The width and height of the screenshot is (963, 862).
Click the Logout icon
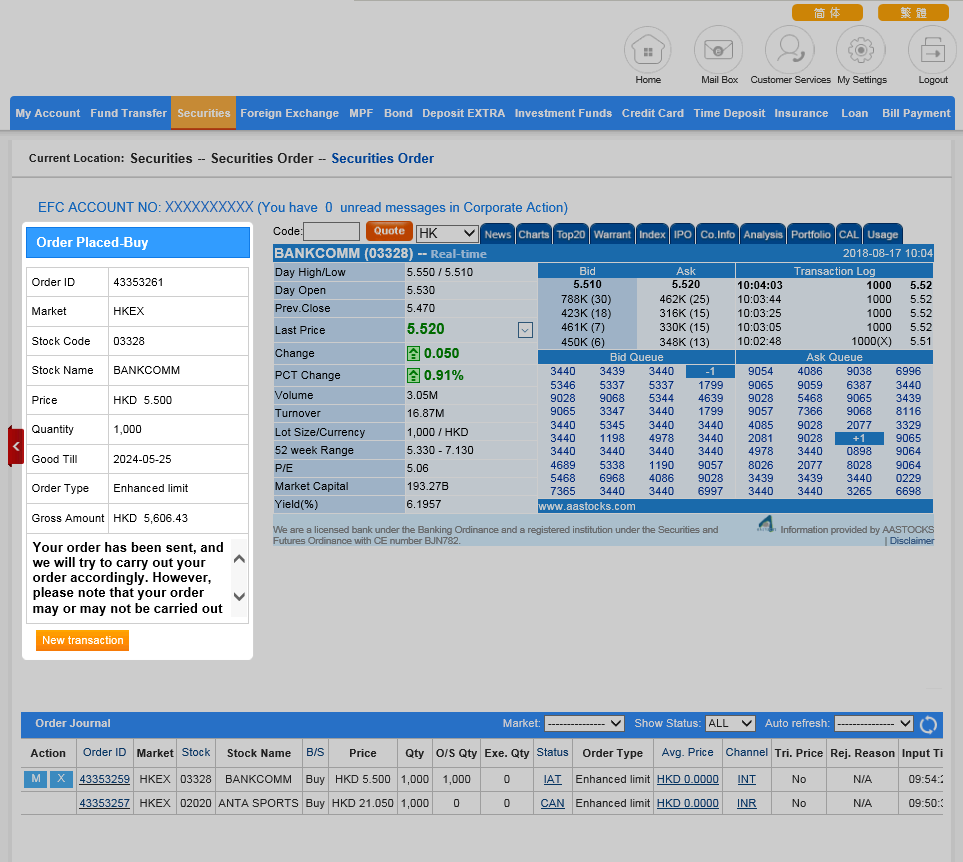coord(932,49)
